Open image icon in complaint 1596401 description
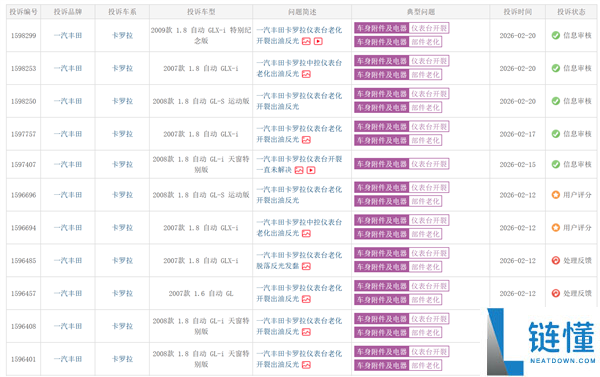600x377 pixels. 307,365
